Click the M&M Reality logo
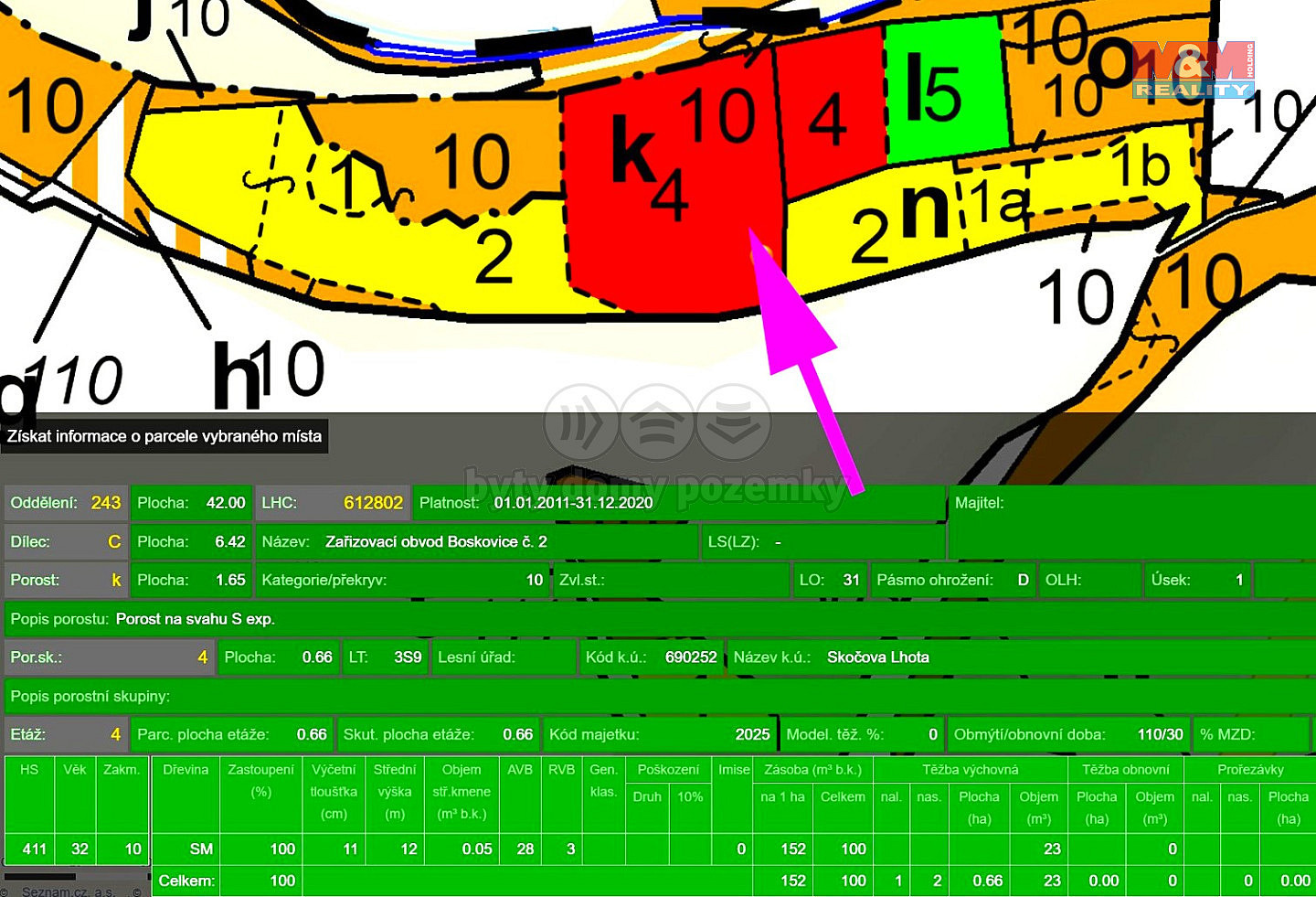The image size is (1316, 897). pyautogui.click(x=1194, y=70)
